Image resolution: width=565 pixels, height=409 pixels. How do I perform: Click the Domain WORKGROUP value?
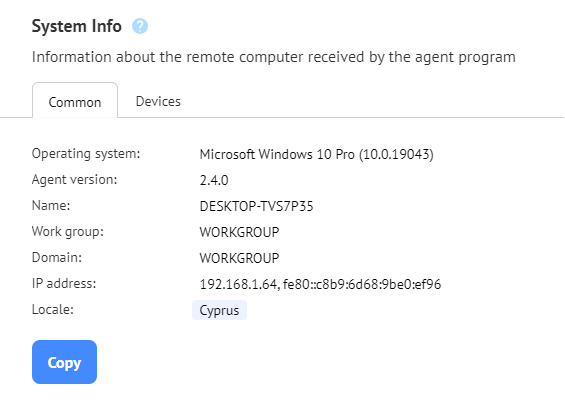point(240,258)
